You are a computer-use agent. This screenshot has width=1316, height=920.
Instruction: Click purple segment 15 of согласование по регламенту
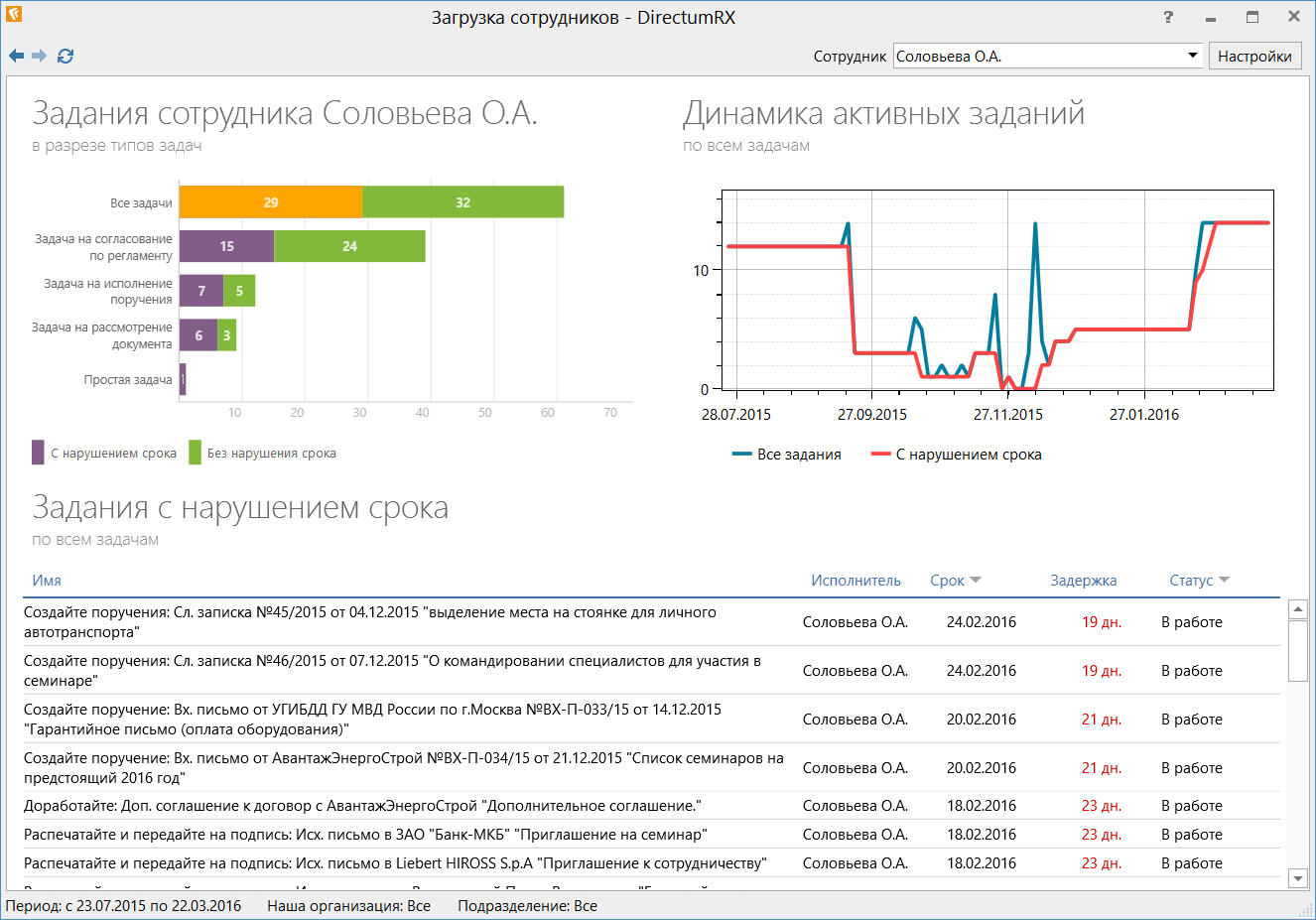pos(226,246)
